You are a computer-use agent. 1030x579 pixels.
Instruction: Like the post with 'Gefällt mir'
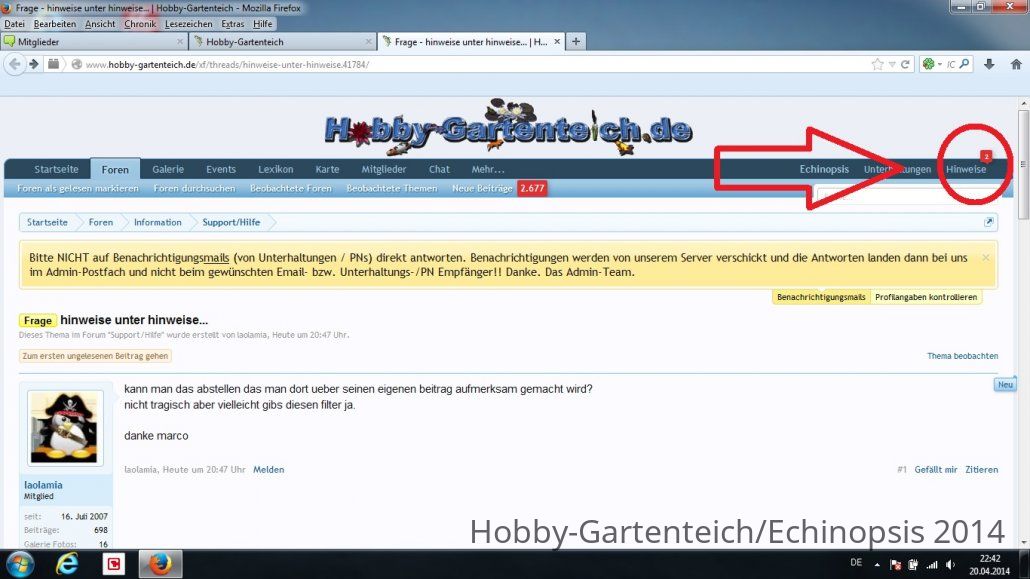tap(936, 469)
